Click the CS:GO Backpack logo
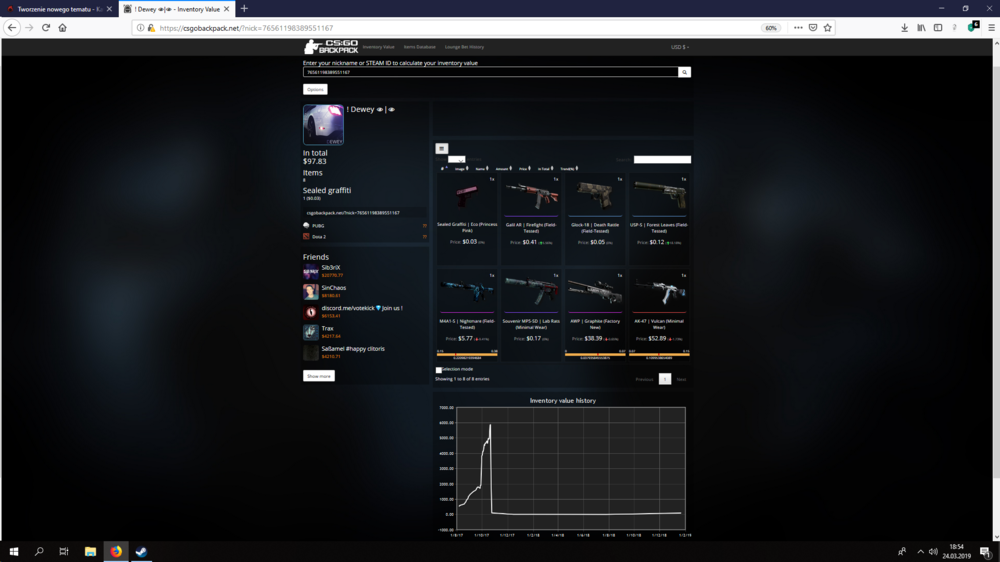The height and width of the screenshot is (562, 1000). click(331, 47)
